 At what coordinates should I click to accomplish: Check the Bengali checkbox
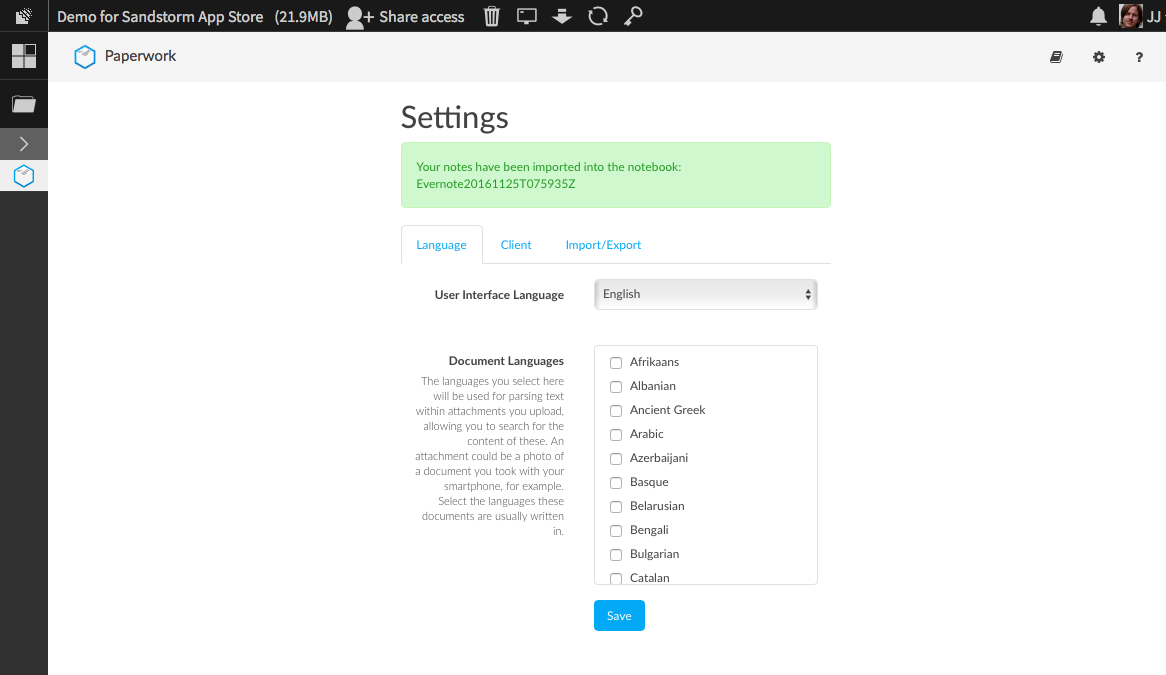point(616,531)
